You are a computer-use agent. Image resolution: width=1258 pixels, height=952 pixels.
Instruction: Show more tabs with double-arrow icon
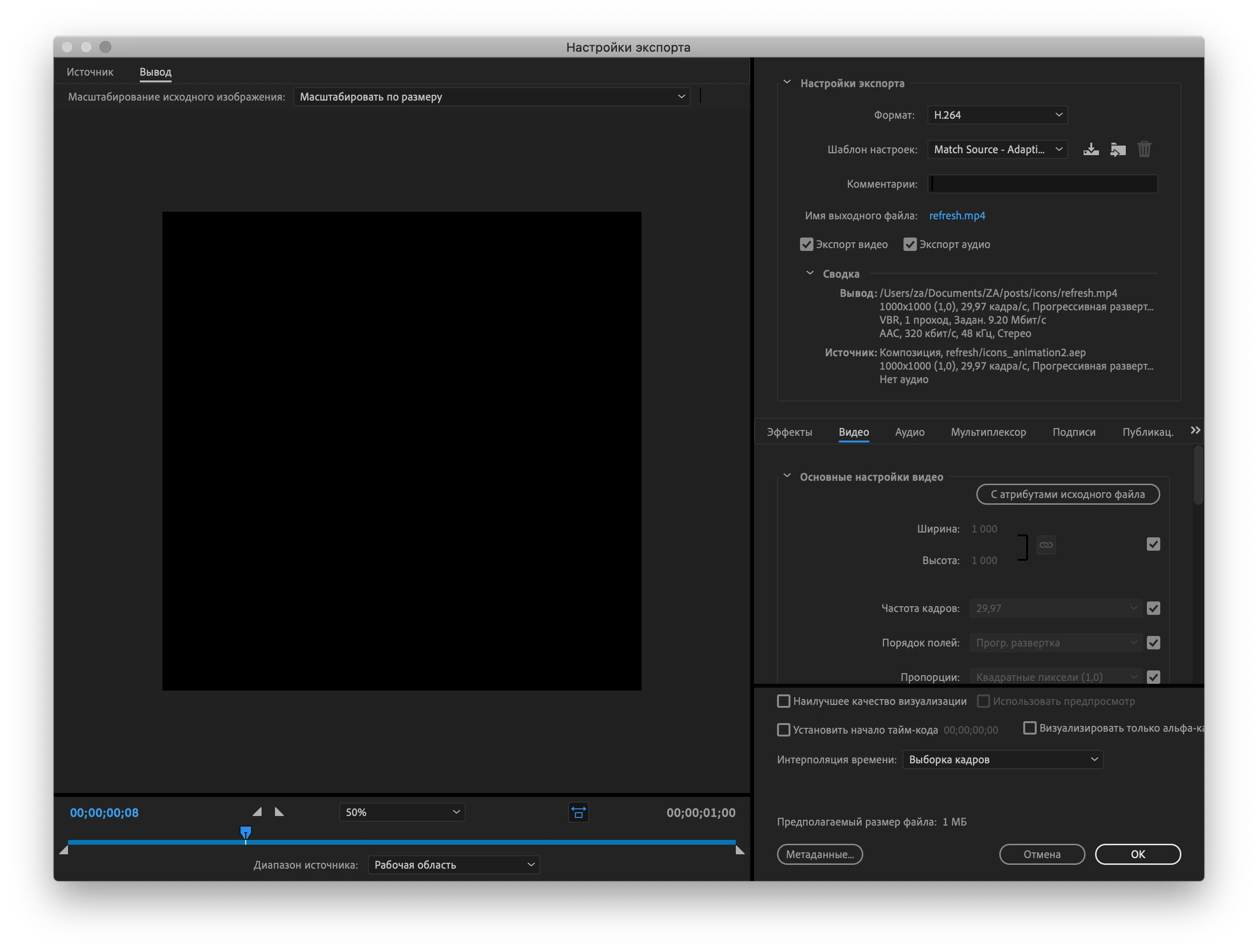[1195, 430]
